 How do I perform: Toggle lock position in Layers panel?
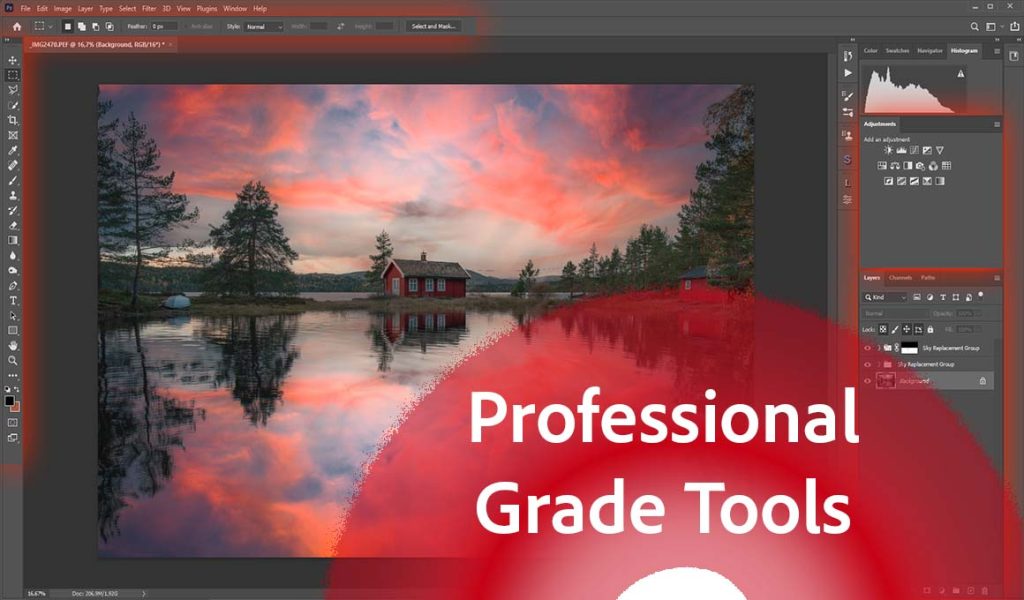click(906, 330)
